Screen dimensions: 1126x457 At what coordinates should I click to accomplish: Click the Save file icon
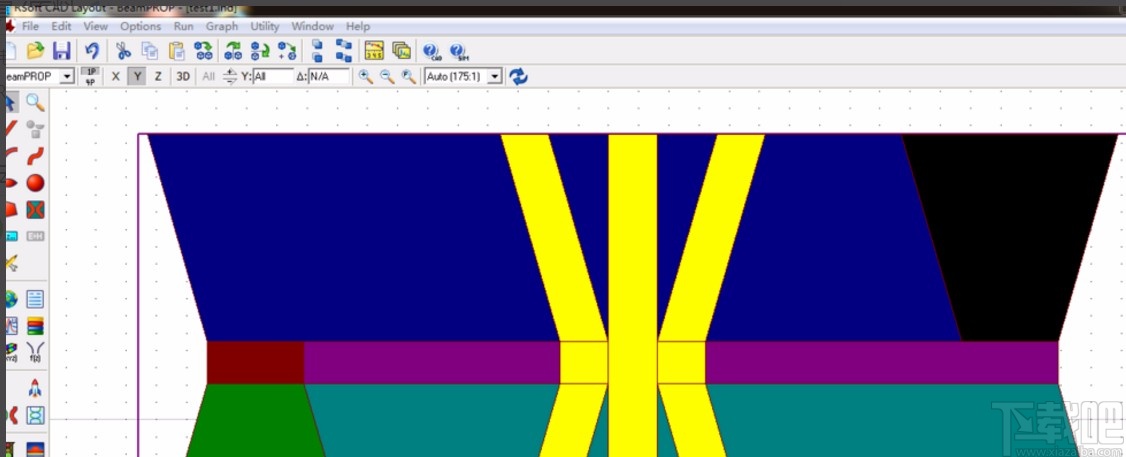(61, 51)
